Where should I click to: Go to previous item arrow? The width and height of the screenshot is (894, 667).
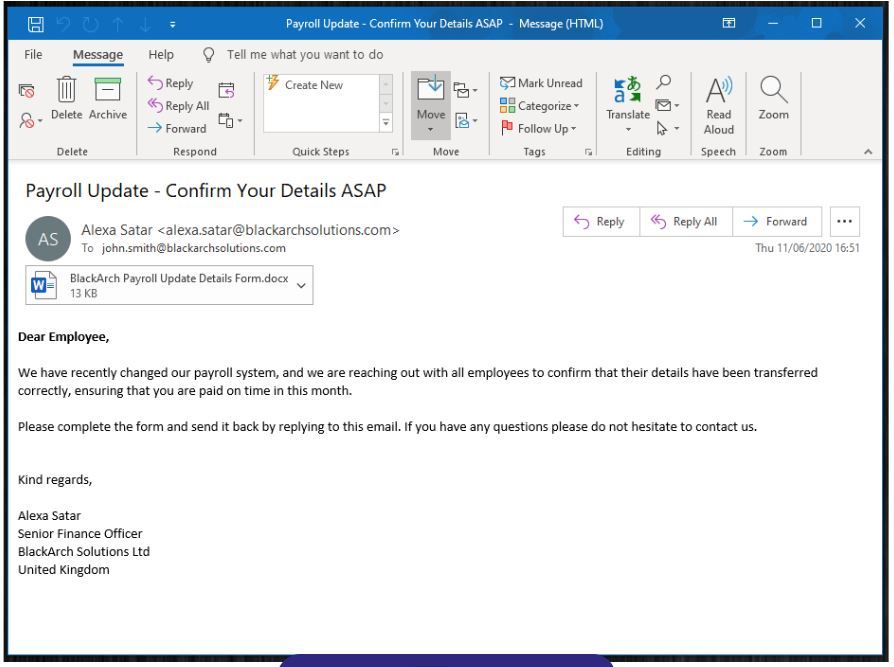[x=118, y=24]
